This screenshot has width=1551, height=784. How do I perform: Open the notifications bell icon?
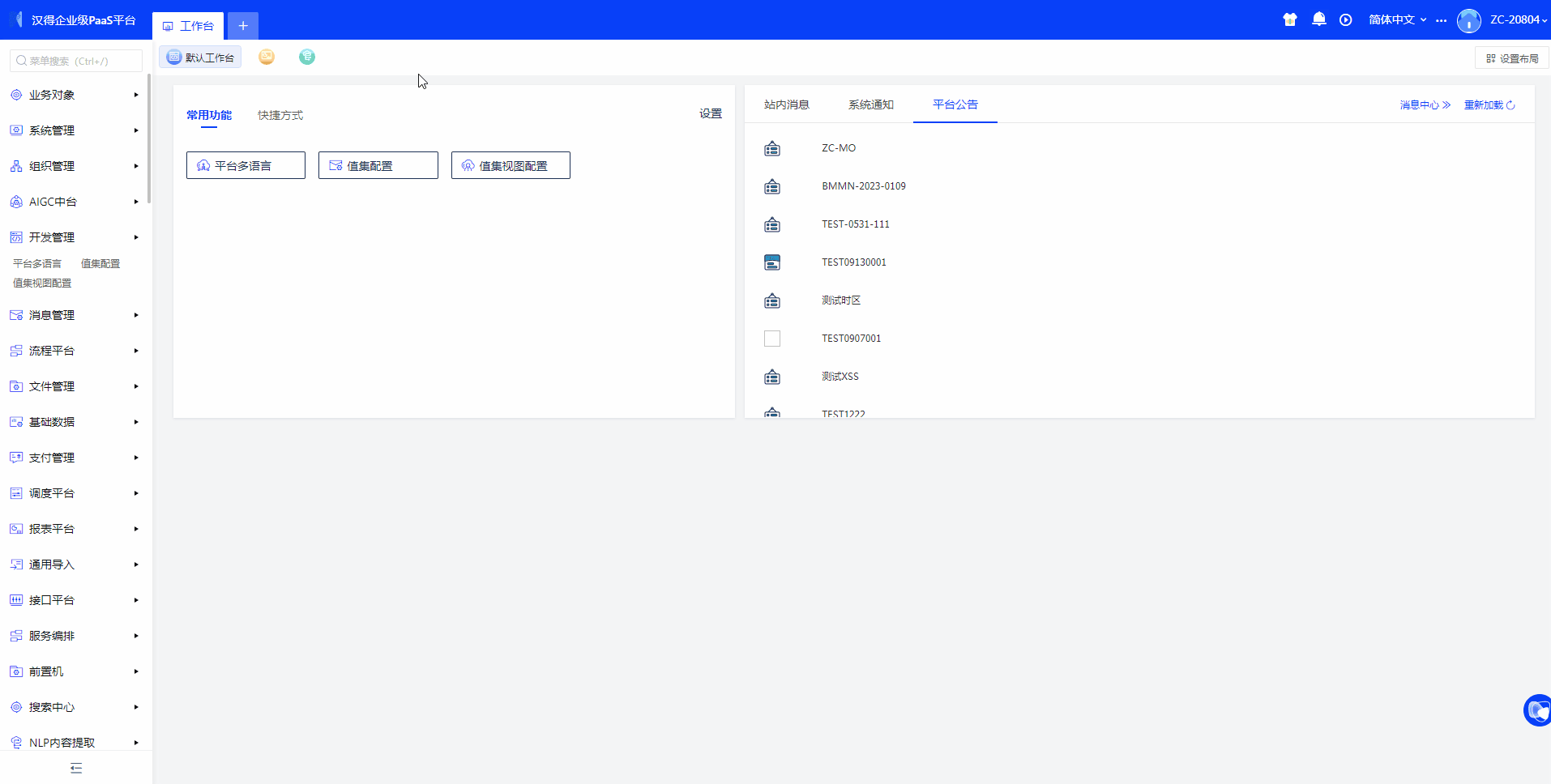coord(1319,19)
